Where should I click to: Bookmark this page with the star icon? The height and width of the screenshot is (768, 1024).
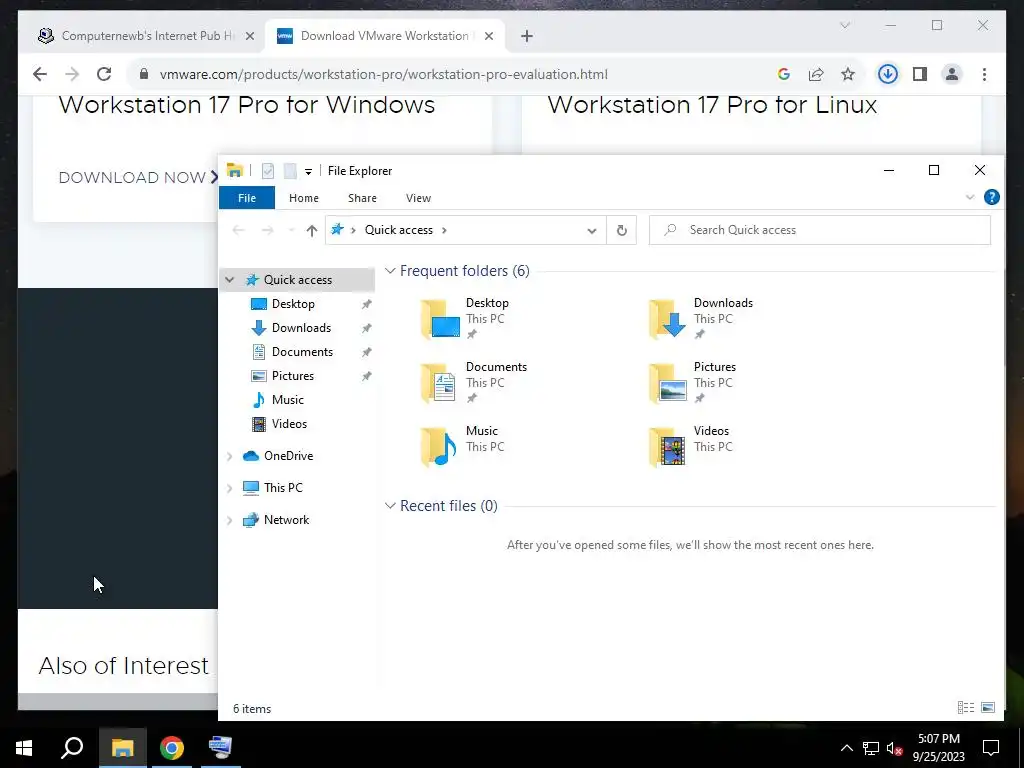pos(848,74)
